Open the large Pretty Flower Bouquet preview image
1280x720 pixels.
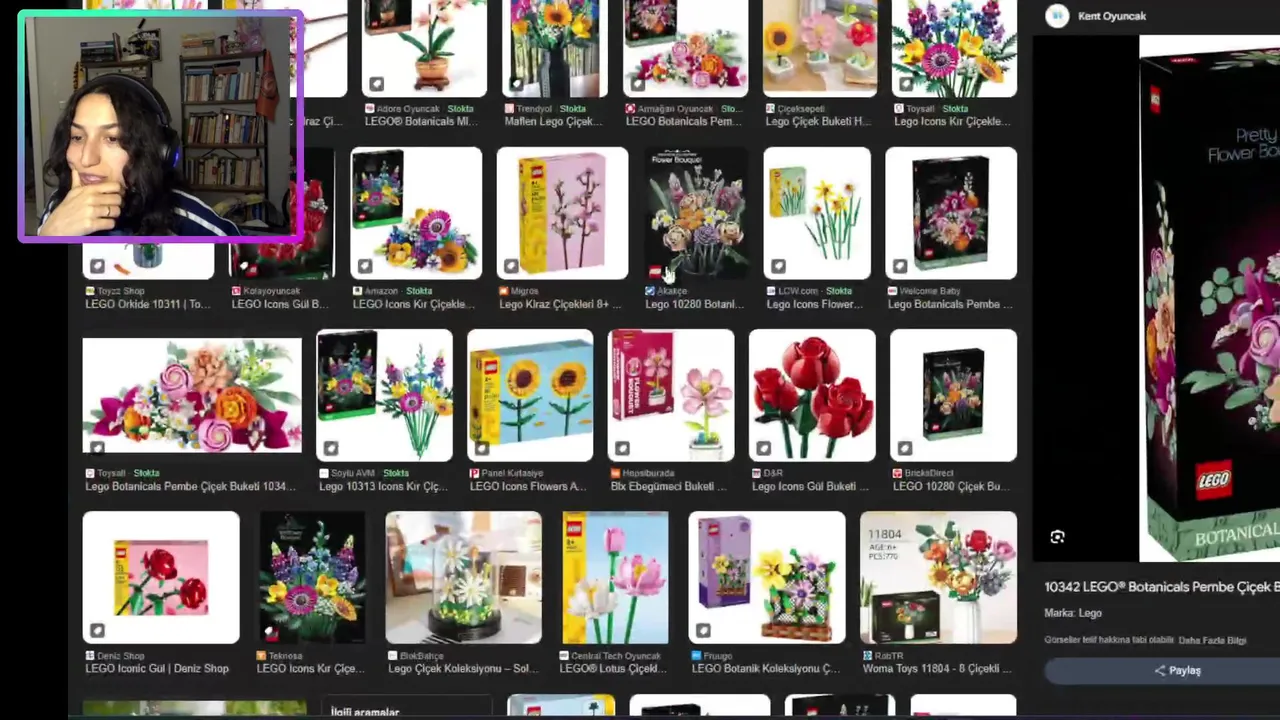[1209, 298]
